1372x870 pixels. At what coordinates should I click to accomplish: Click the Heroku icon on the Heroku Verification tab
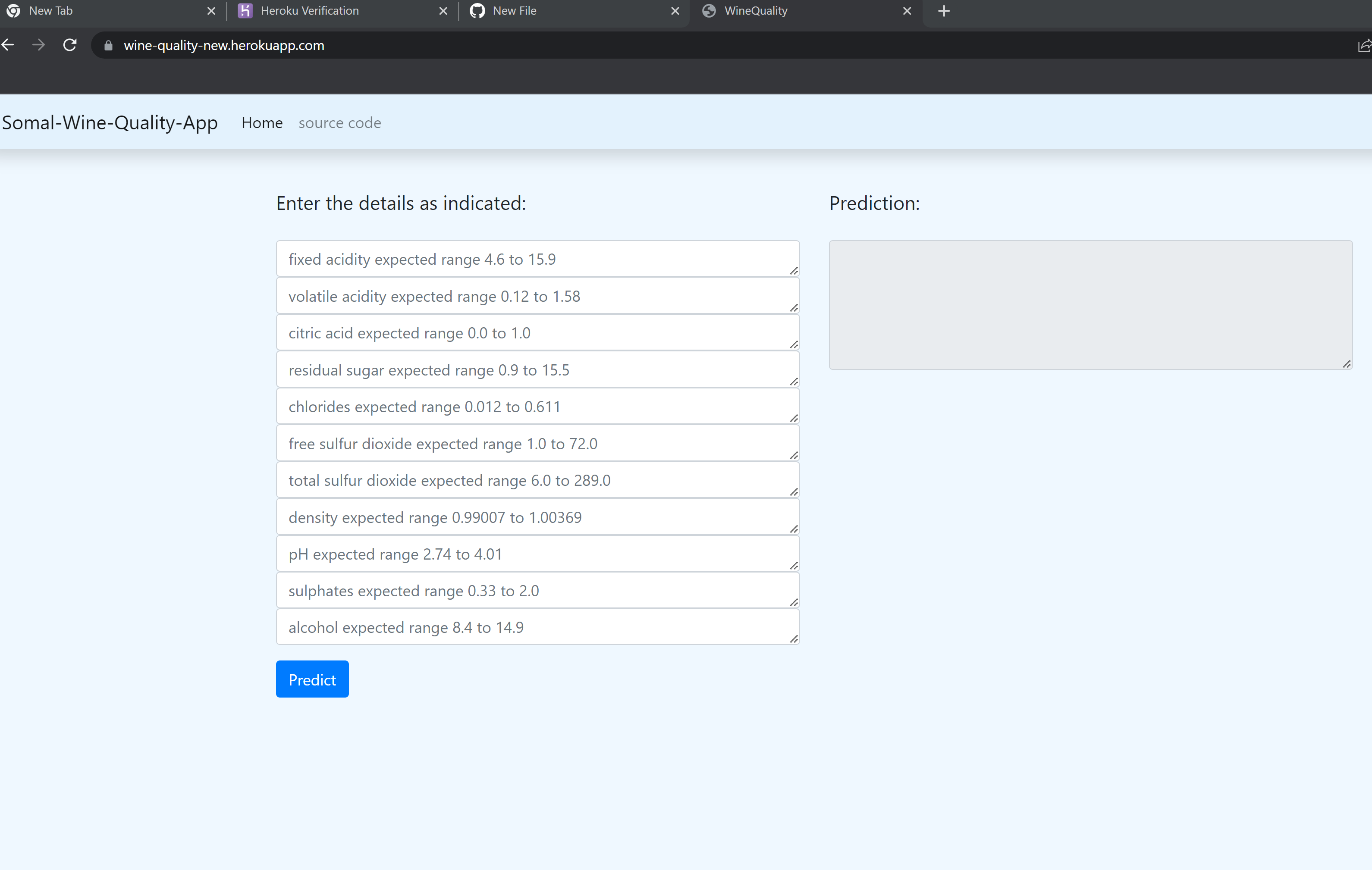245,11
